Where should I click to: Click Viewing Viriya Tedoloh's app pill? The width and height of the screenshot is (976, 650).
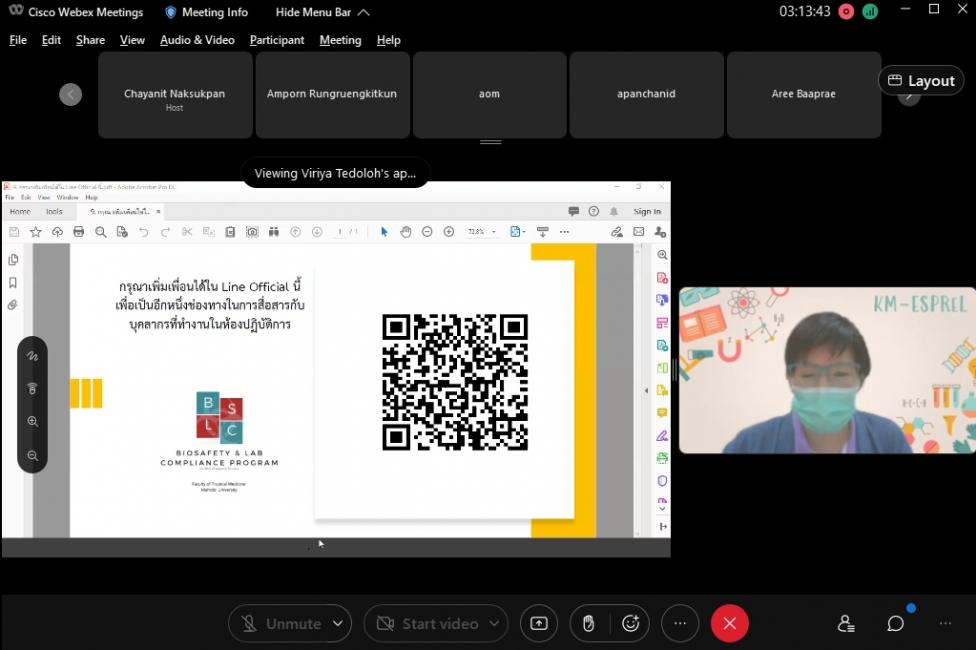335,173
